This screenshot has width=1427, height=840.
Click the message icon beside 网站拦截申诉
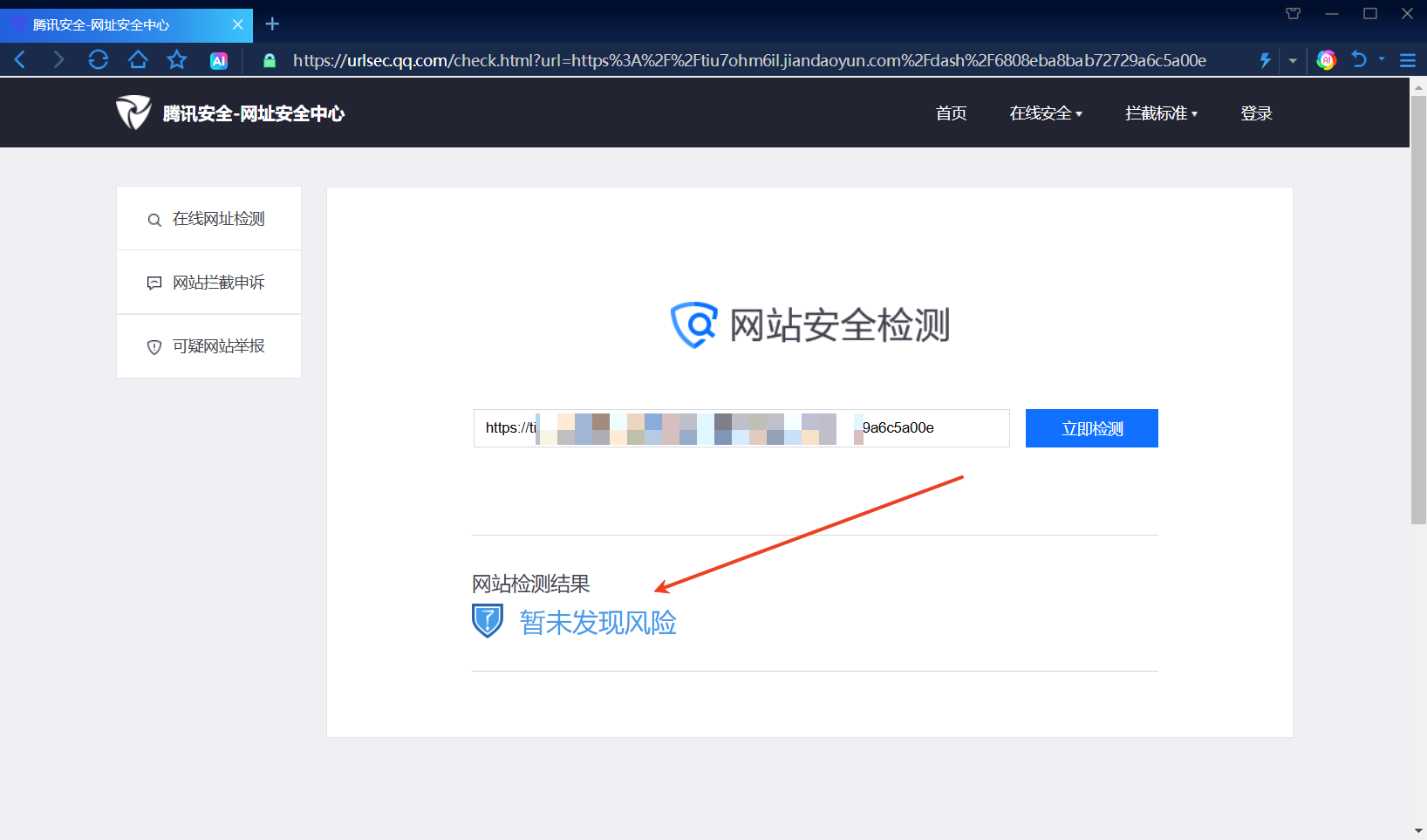(154, 283)
